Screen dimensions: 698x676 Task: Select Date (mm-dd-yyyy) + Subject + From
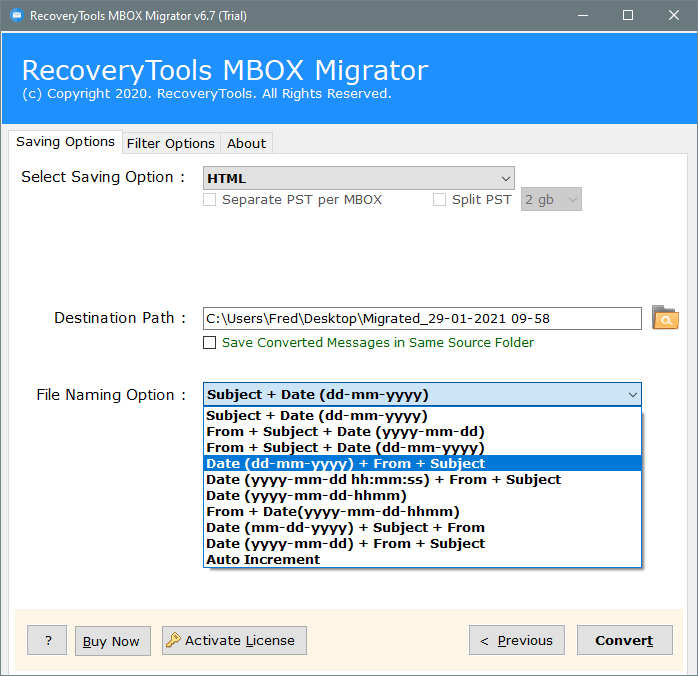click(x=422, y=527)
